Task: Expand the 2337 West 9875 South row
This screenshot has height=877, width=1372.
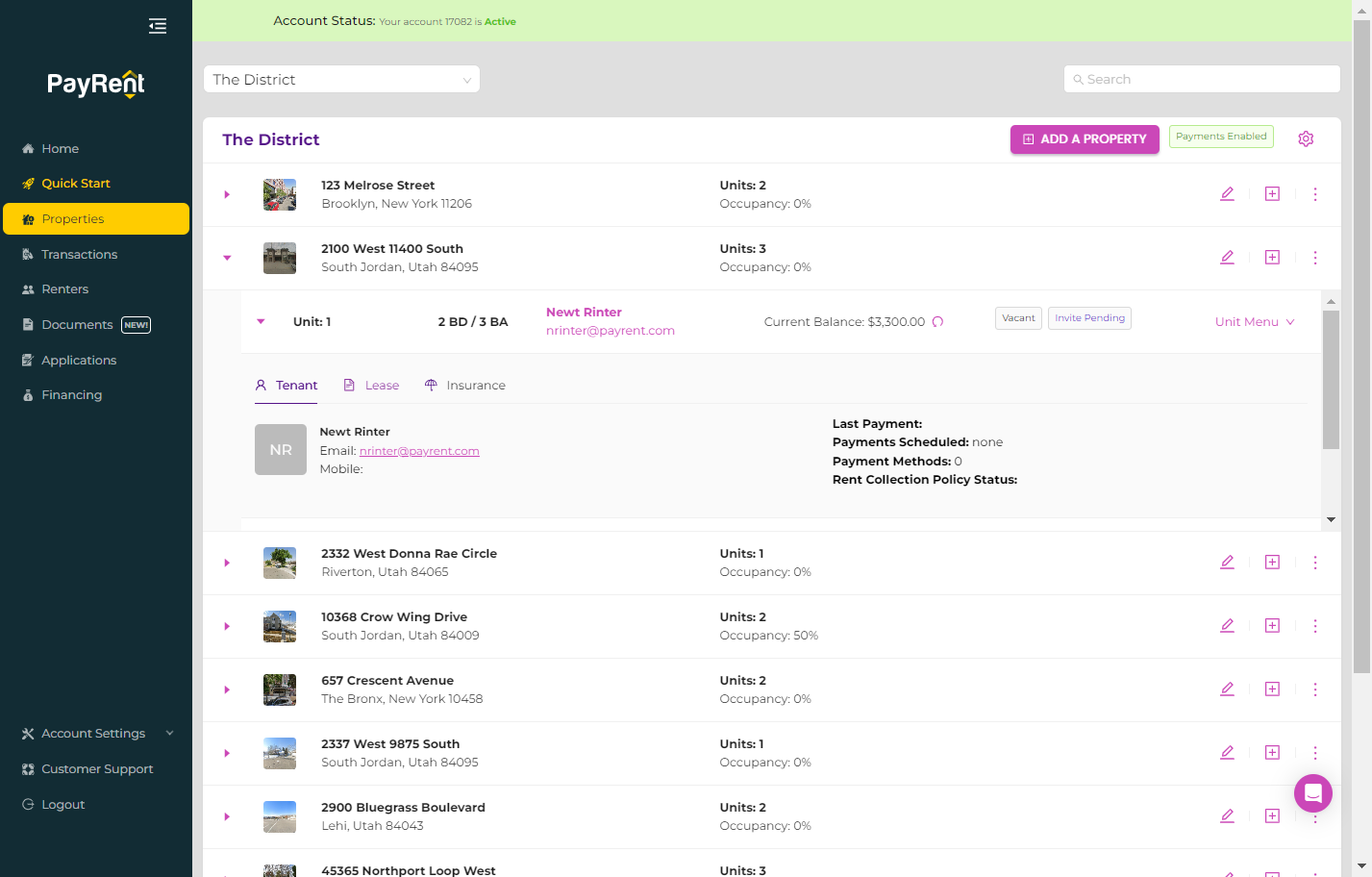Action: tap(227, 753)
